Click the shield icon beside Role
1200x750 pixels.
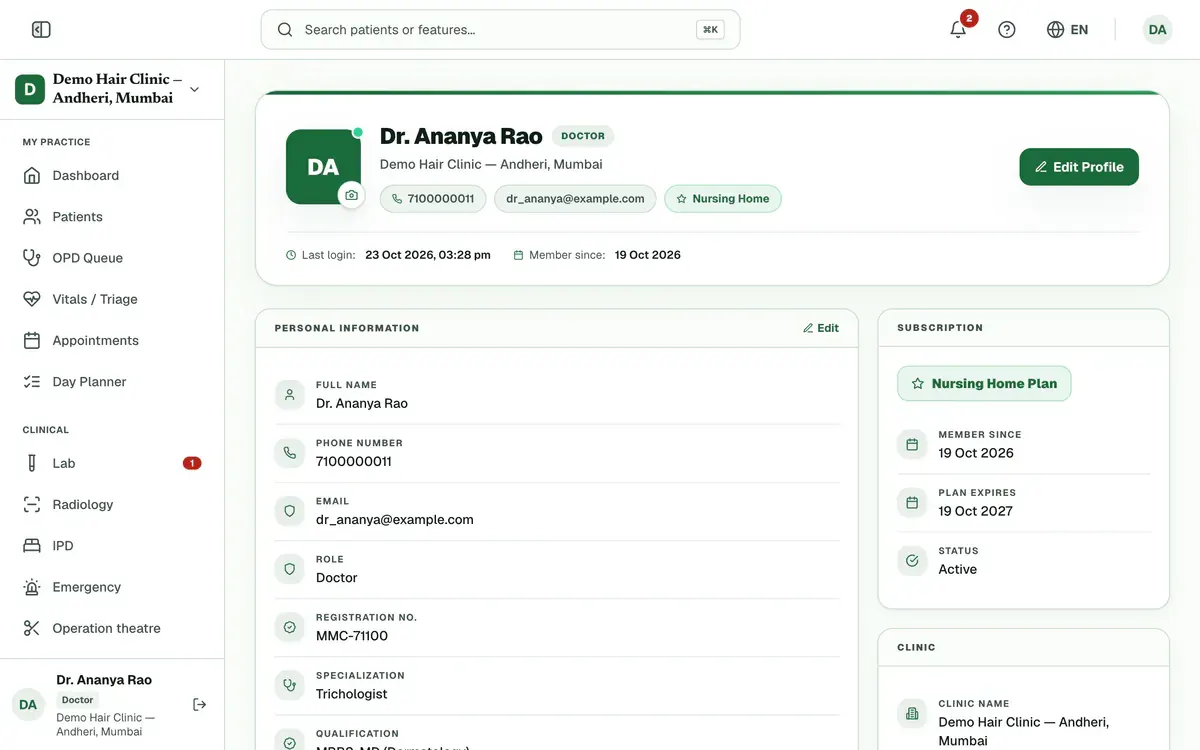[290, 569]
